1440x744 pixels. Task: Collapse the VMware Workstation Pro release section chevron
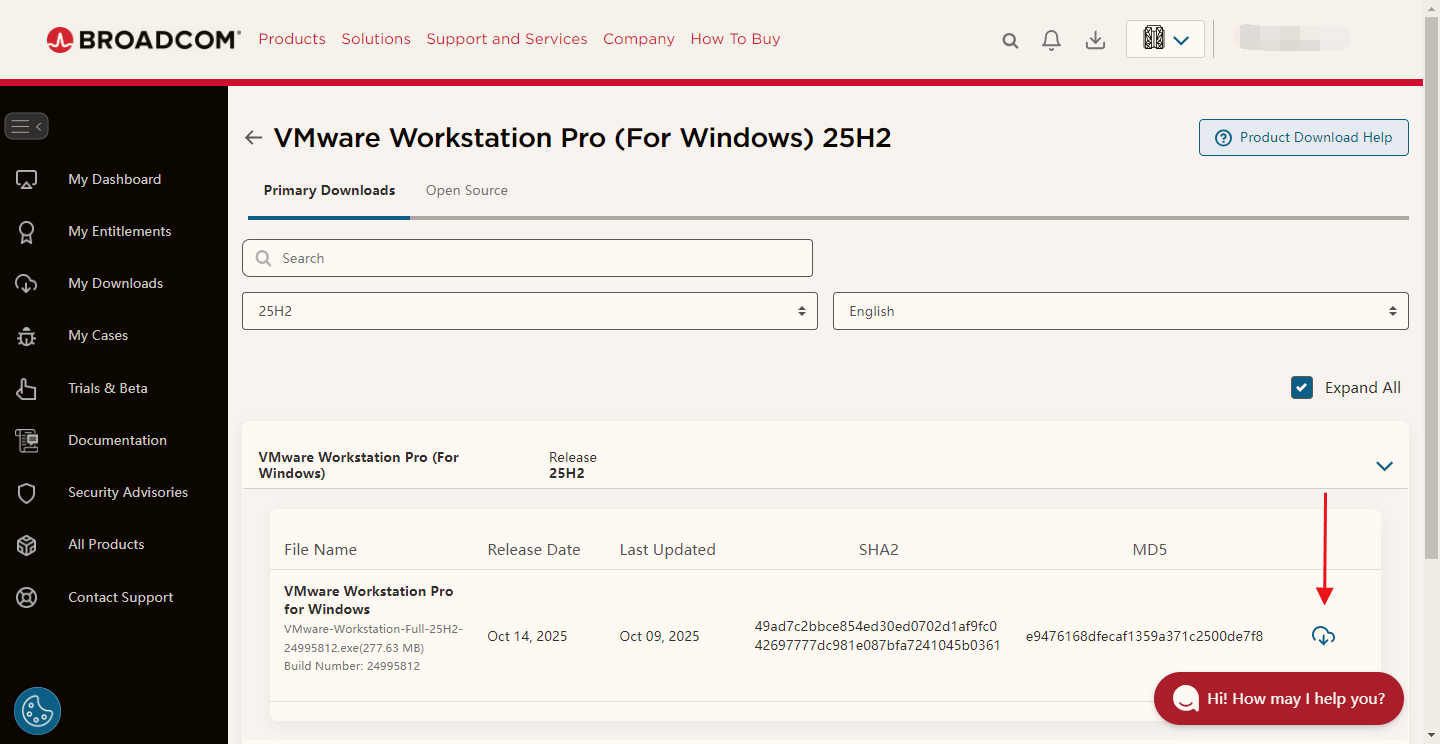[1385, 466]
